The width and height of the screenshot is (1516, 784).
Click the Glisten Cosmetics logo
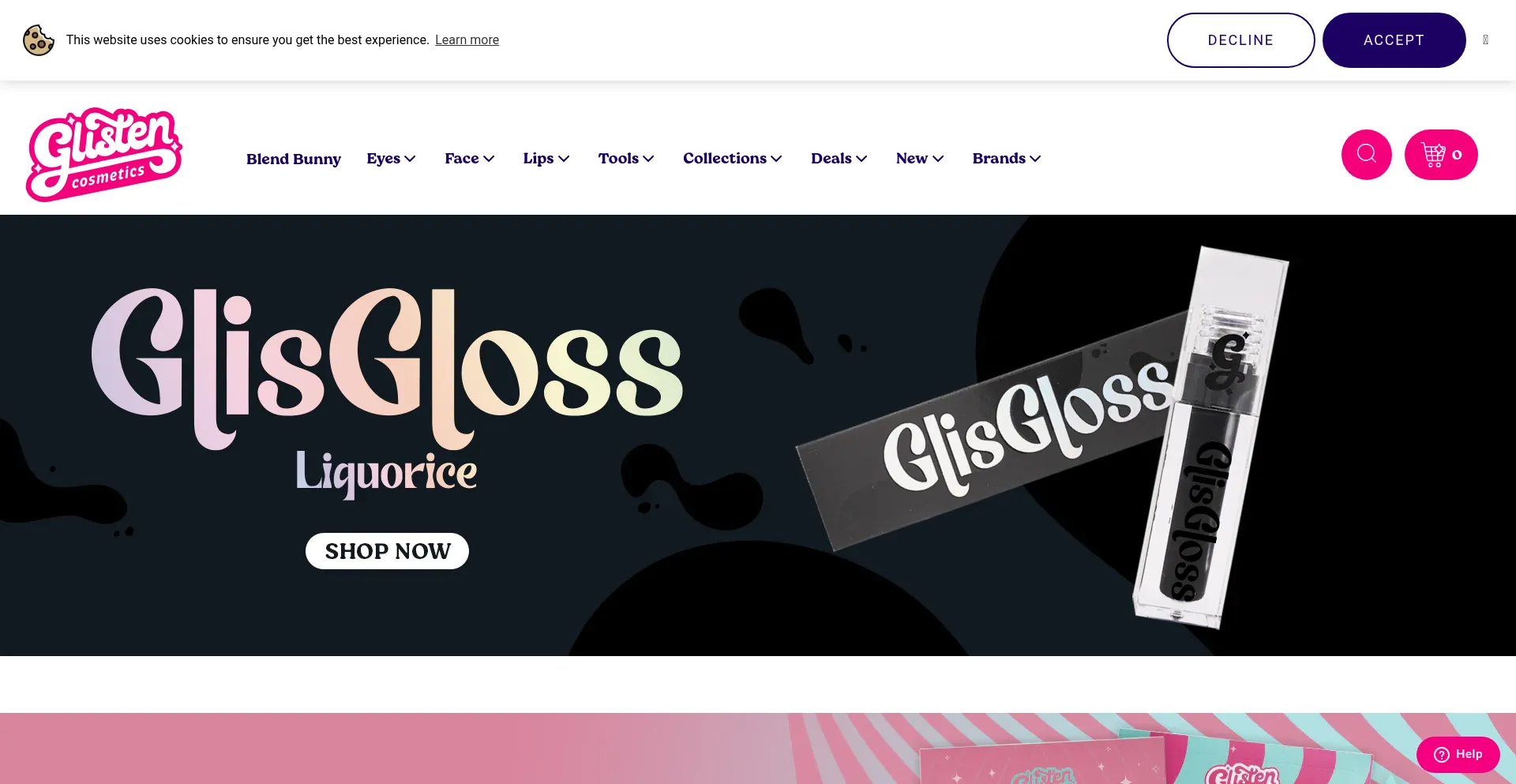[x=104, y=155]
